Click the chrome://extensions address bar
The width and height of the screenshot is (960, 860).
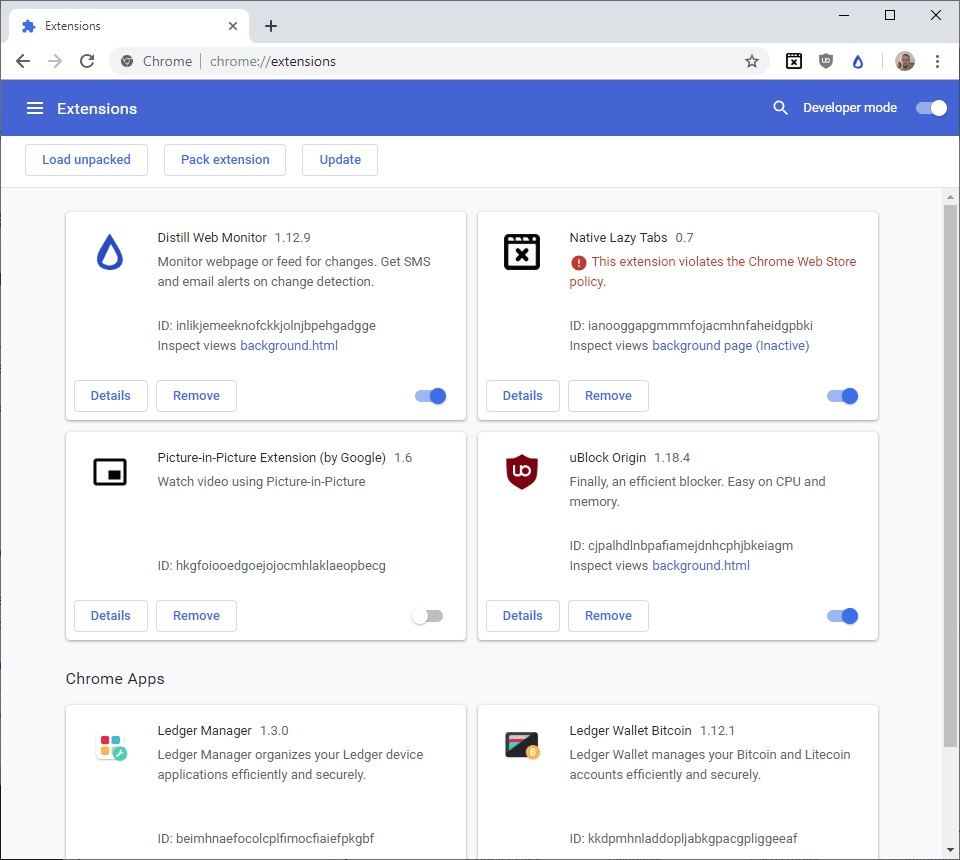439,61
